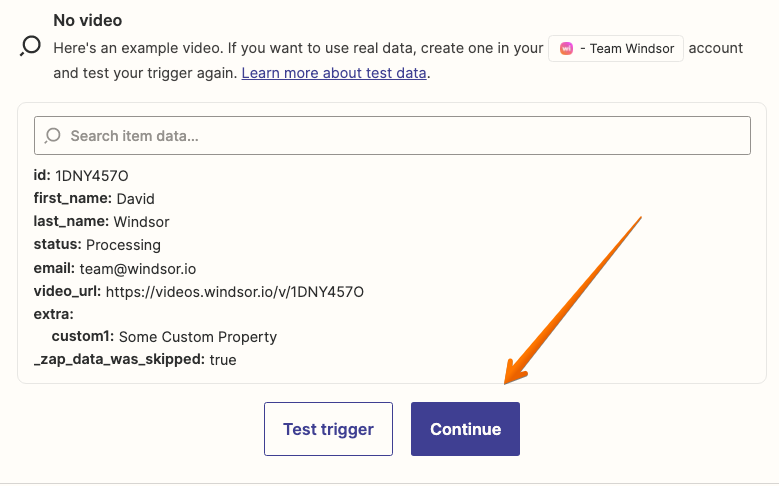
Task: Click the video_url field label
Action: tap(67, 292)
